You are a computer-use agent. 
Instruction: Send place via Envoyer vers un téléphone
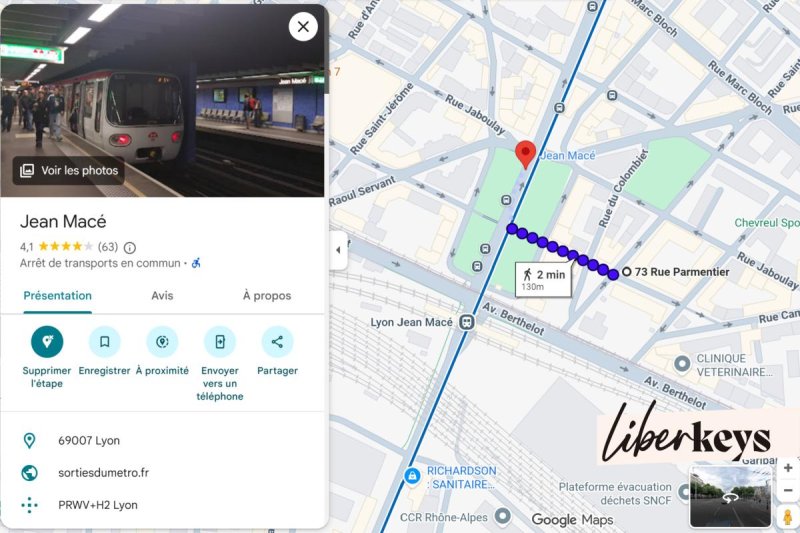click(220, 341)
